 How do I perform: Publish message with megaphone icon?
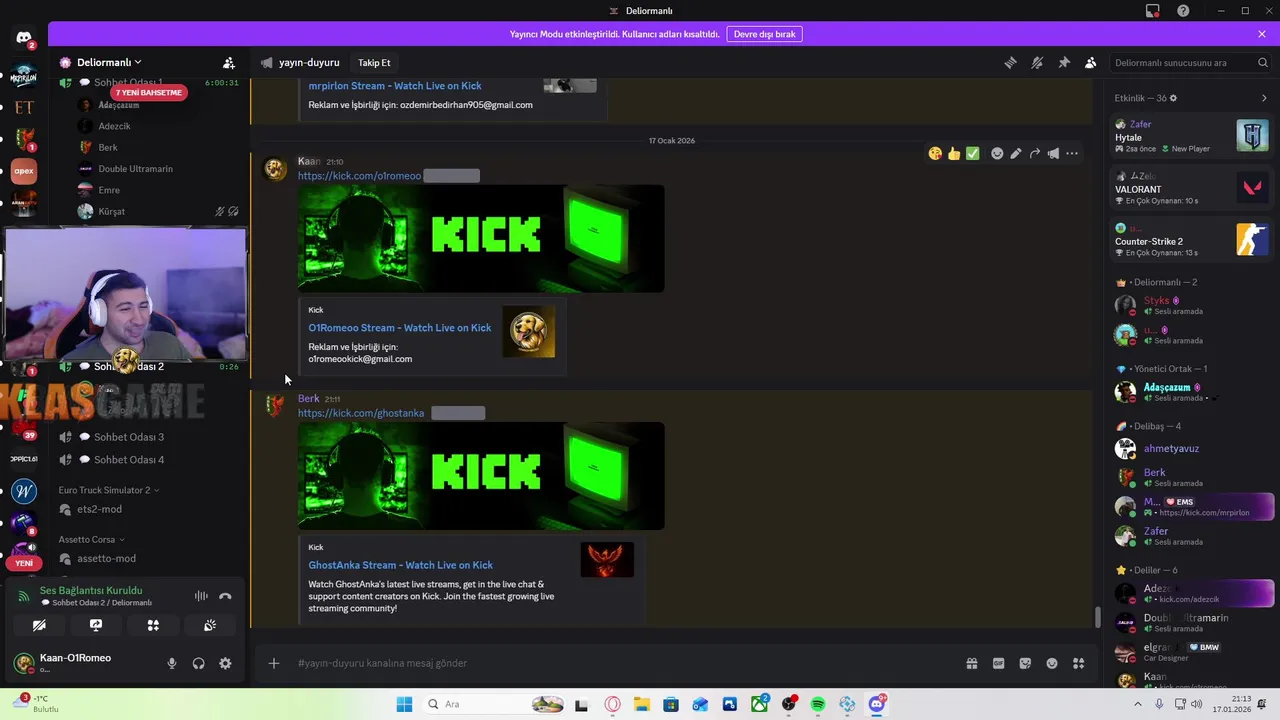1053,153
